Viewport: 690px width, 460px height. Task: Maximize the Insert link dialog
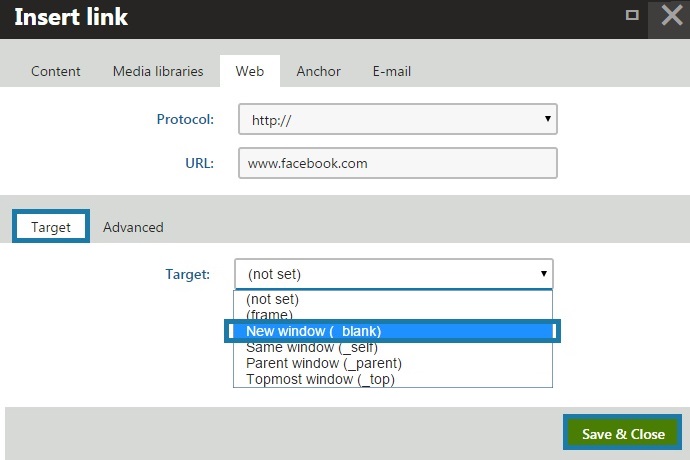point(632,15)
